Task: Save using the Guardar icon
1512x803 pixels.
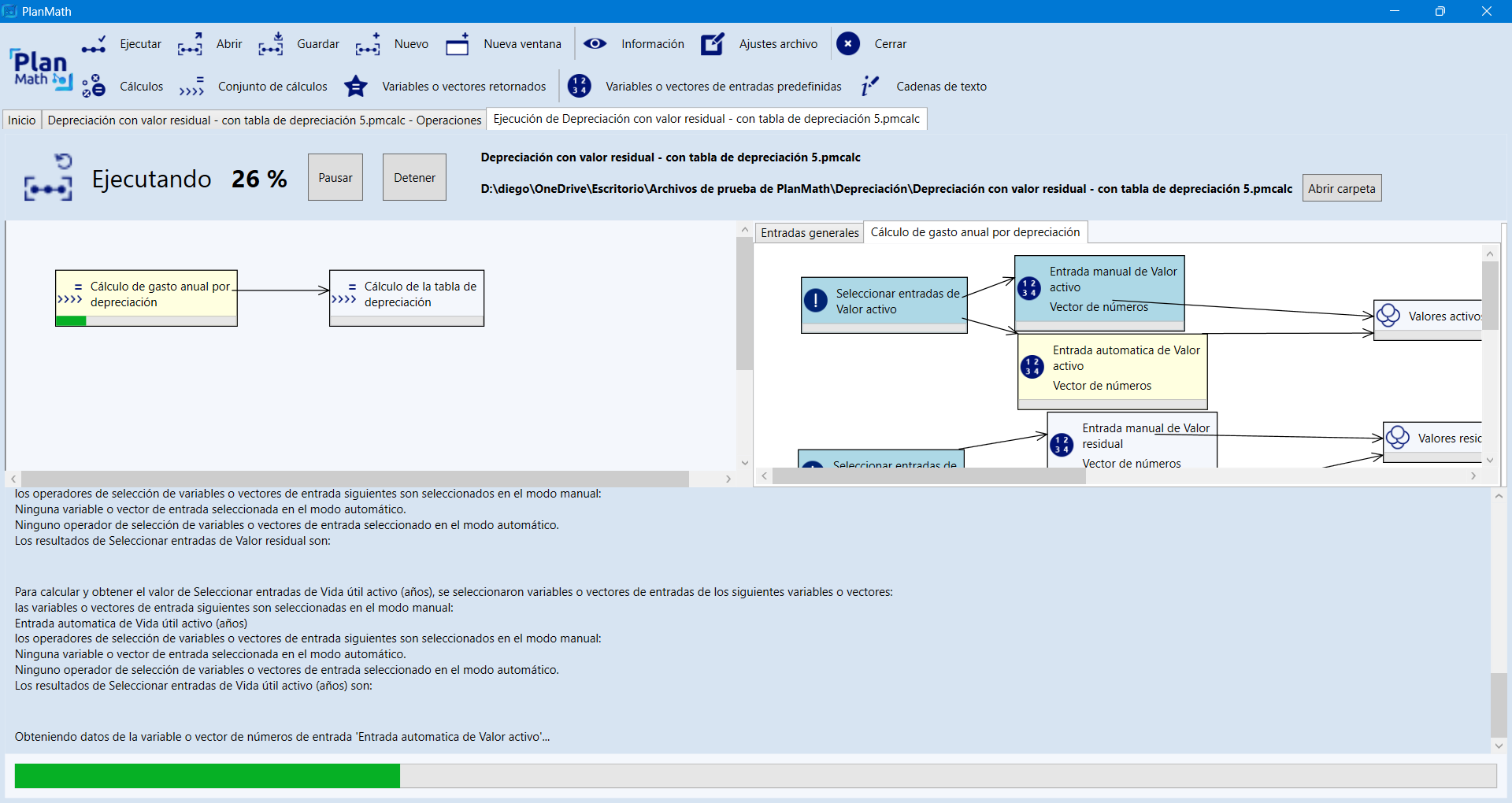Action: pyautogui.click(x=270, y=45)
